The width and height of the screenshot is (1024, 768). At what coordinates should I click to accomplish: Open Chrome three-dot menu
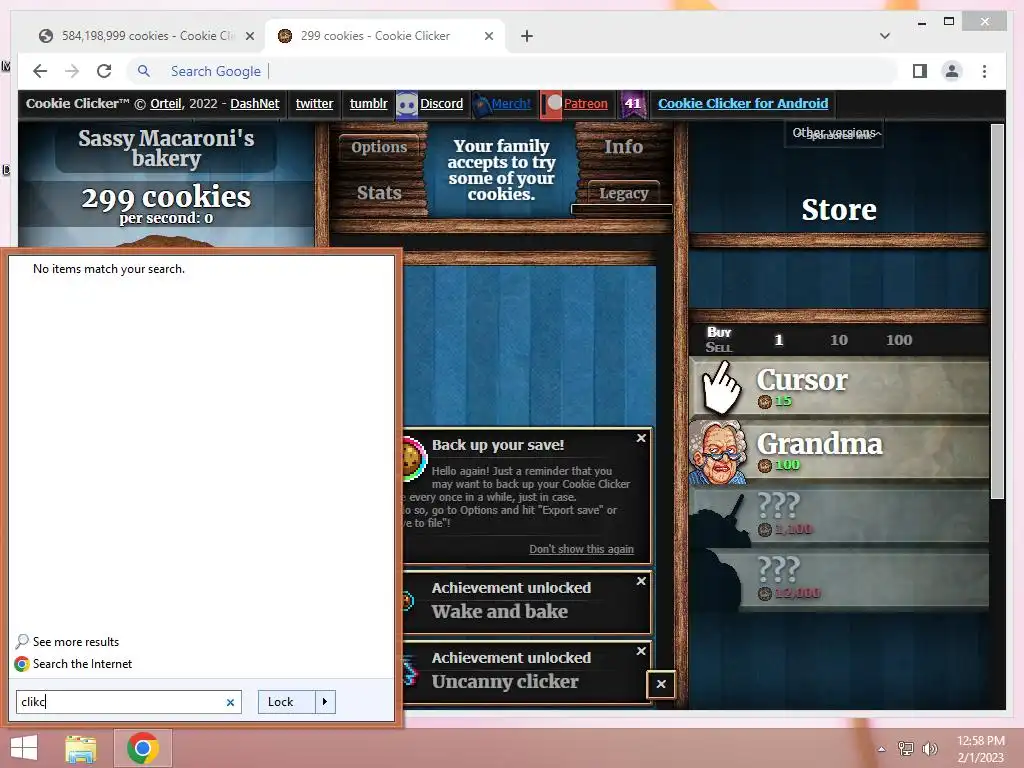click(984, 71)
